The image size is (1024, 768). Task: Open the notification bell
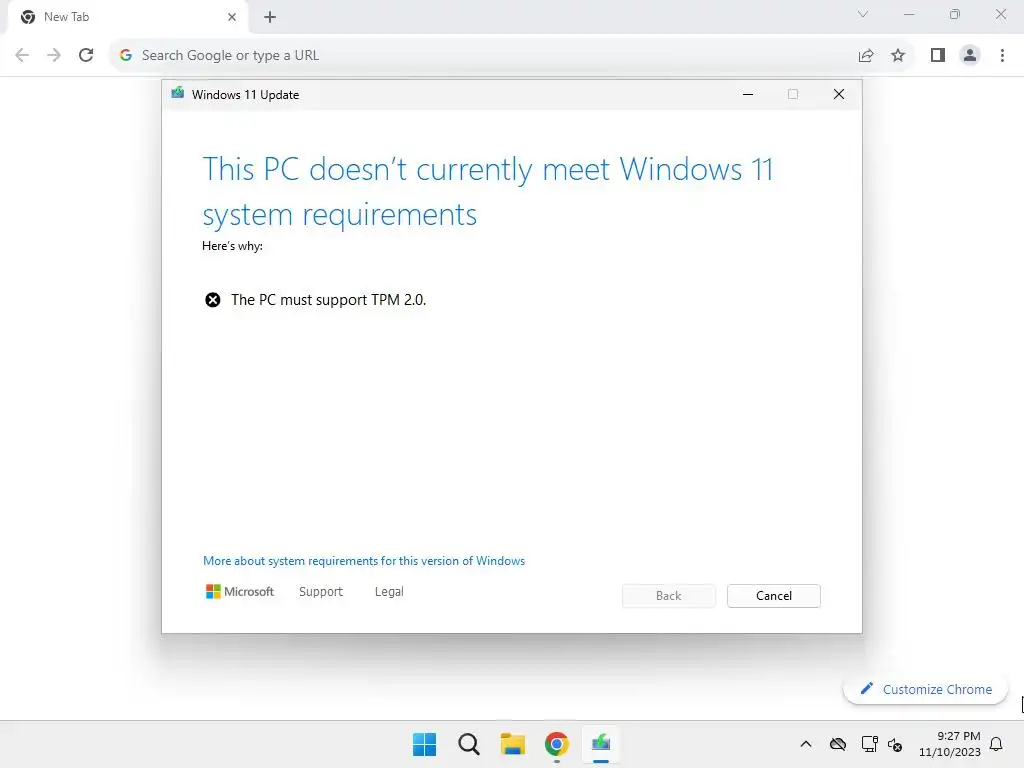(x=996, y=744)
